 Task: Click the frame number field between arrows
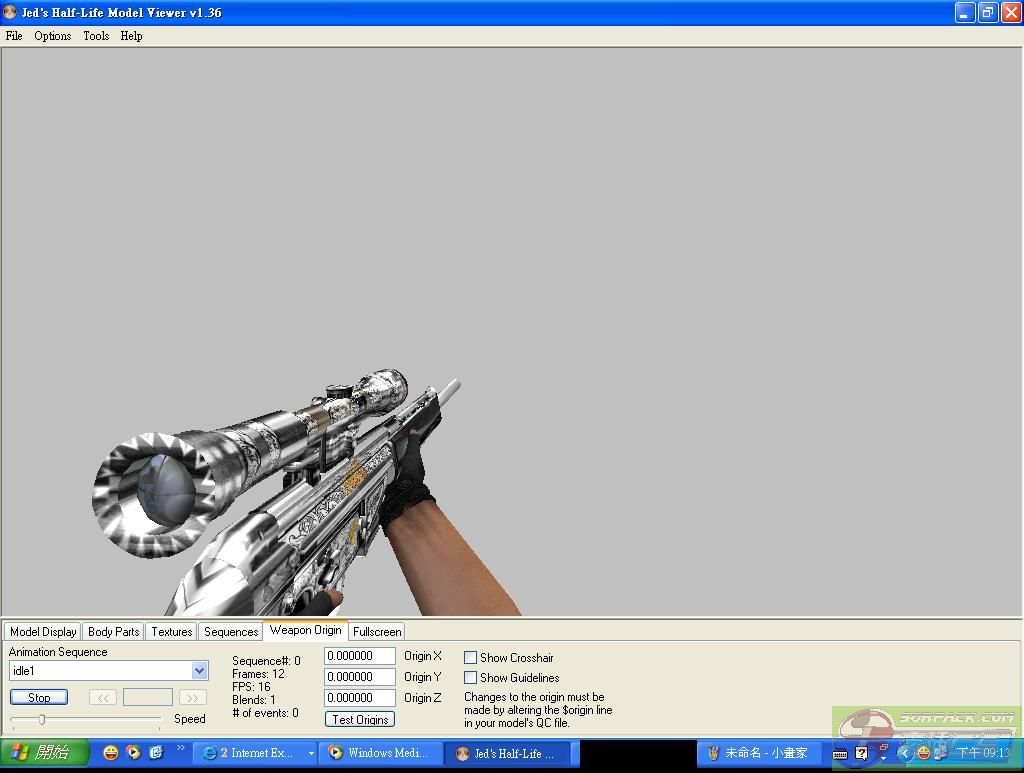(148, 697)
